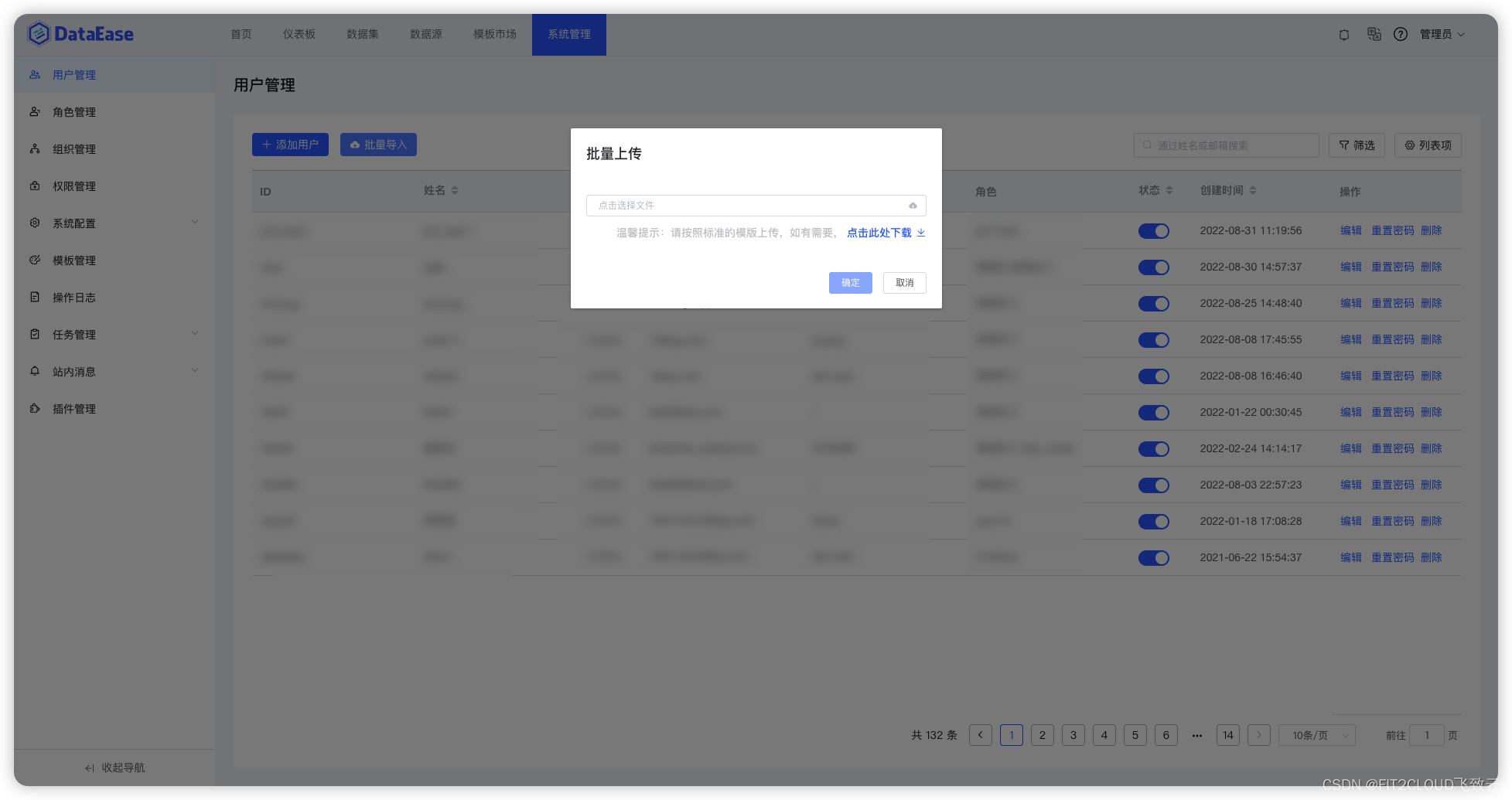The image size is (1512, 800).
Task: Click the 操作日志 document icon
Action: 35,297
